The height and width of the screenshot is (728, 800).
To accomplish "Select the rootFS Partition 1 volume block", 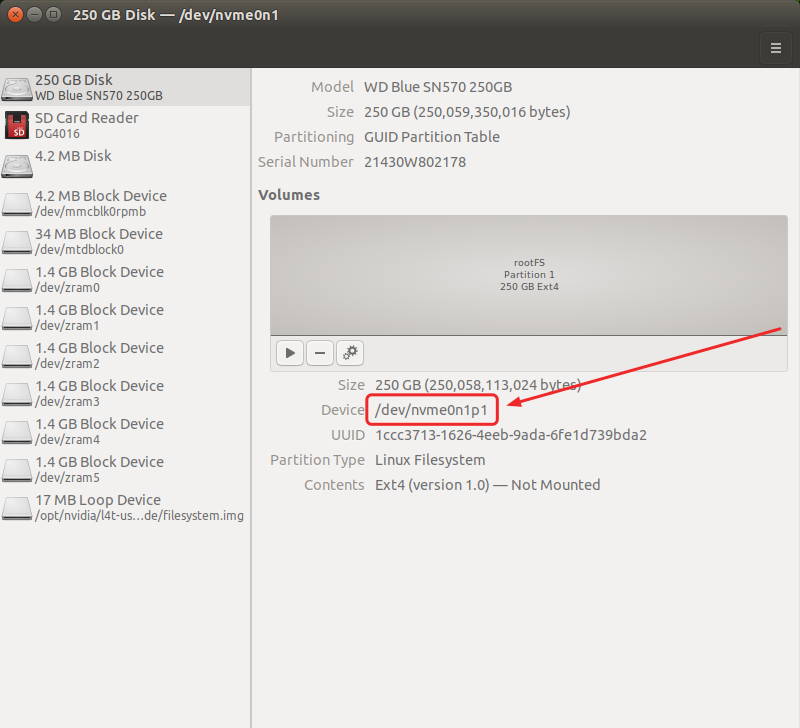I will 529,275.
